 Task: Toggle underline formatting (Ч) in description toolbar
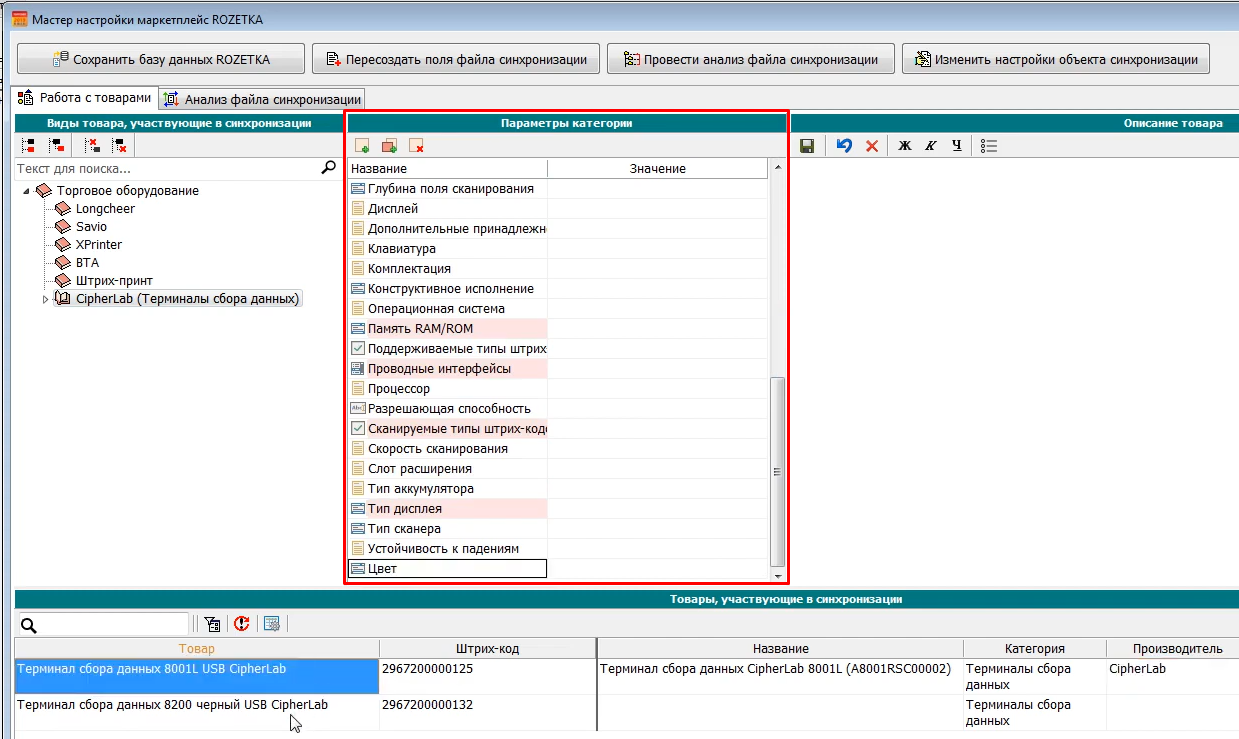click(x=957, y=146)
